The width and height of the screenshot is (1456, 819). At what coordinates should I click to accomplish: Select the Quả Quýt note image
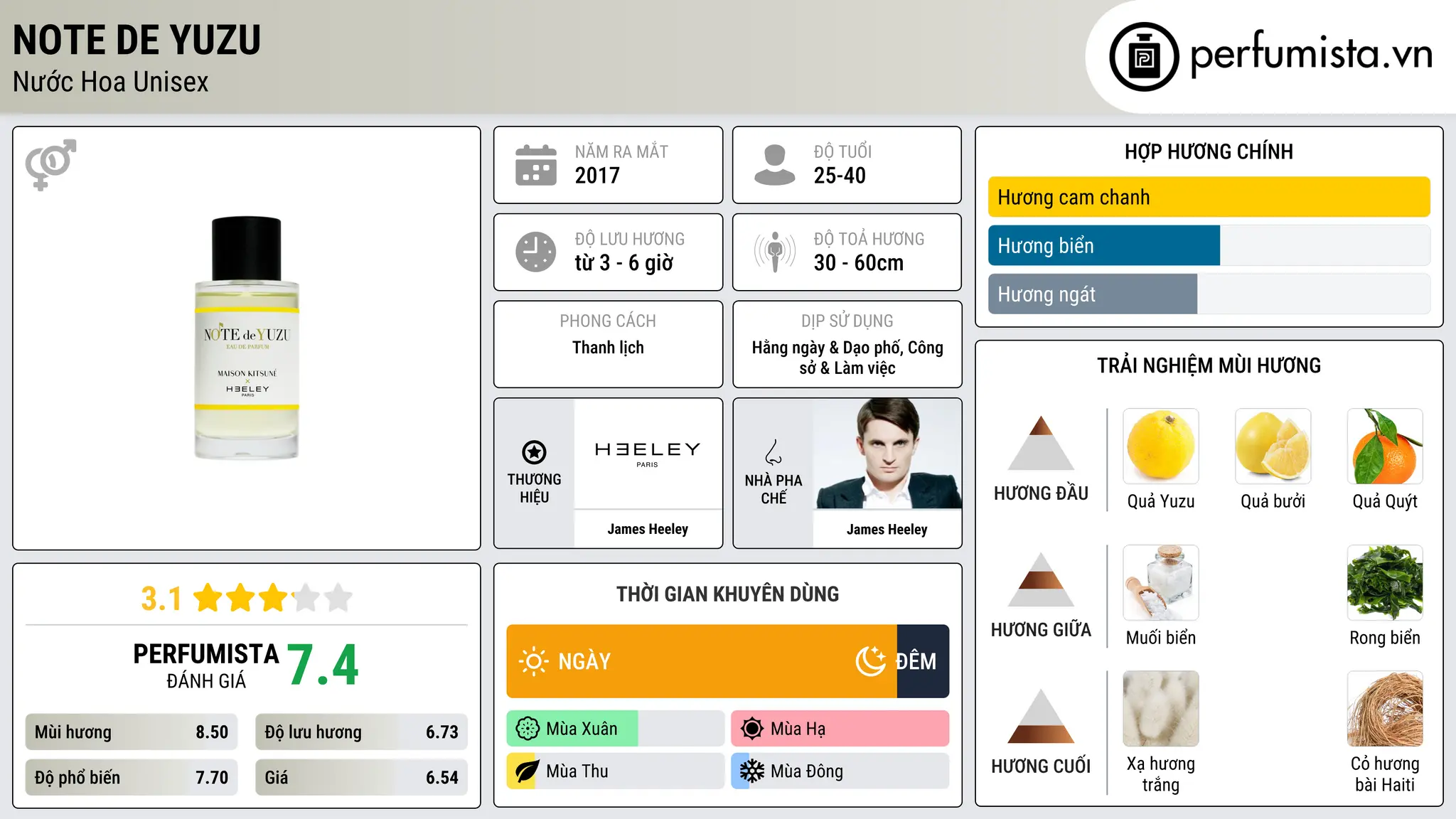click(x=1385, y=446)
